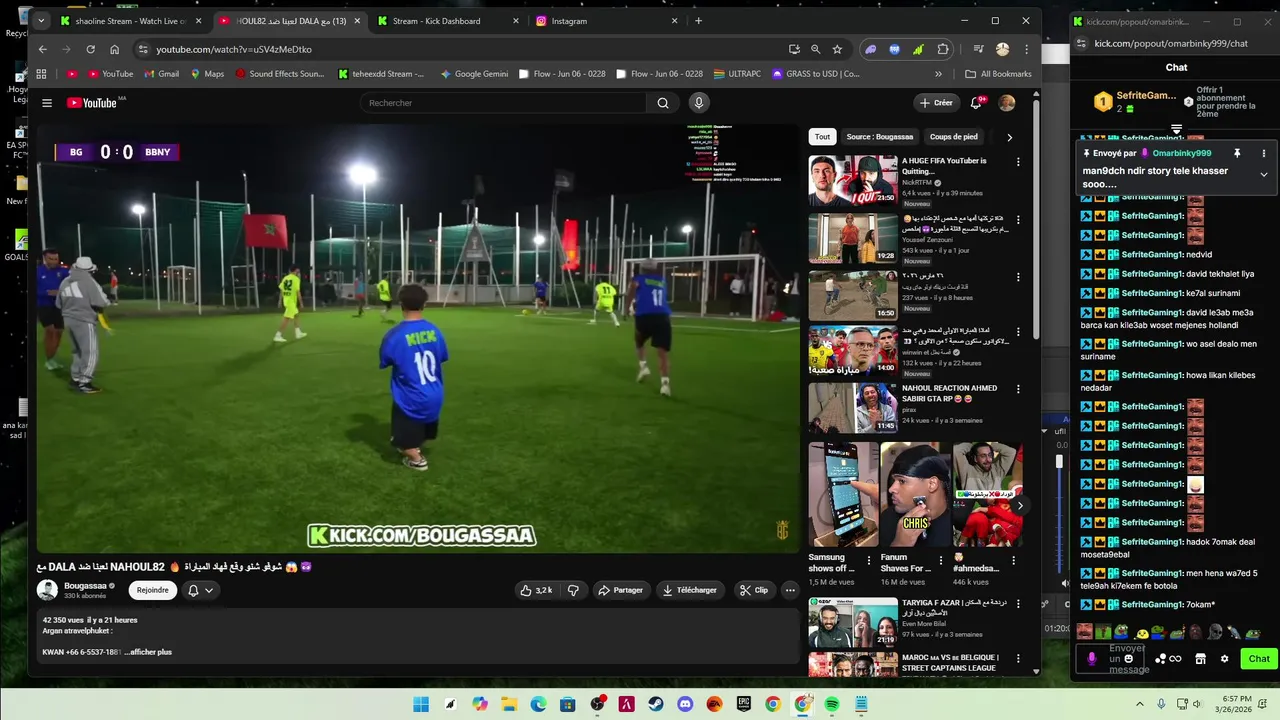Image resolution: width=1280 pixels, height=720 pixels.
Task: Show more bookmarks chevron
Action: pyautogui.click(x=938, y=73)
